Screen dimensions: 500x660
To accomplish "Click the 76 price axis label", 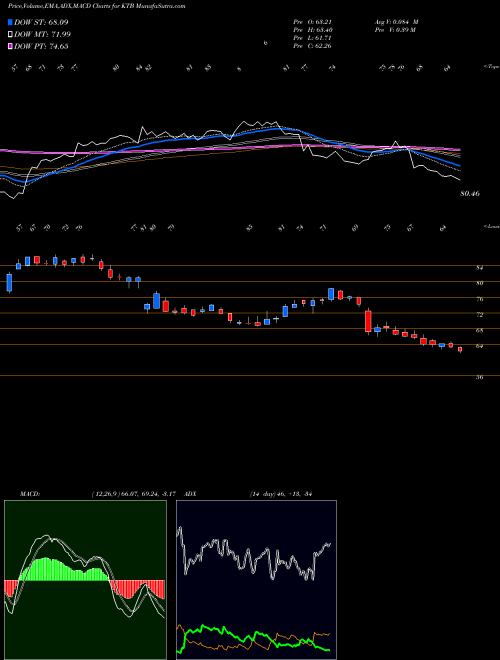I will click(x=479, y=299).
